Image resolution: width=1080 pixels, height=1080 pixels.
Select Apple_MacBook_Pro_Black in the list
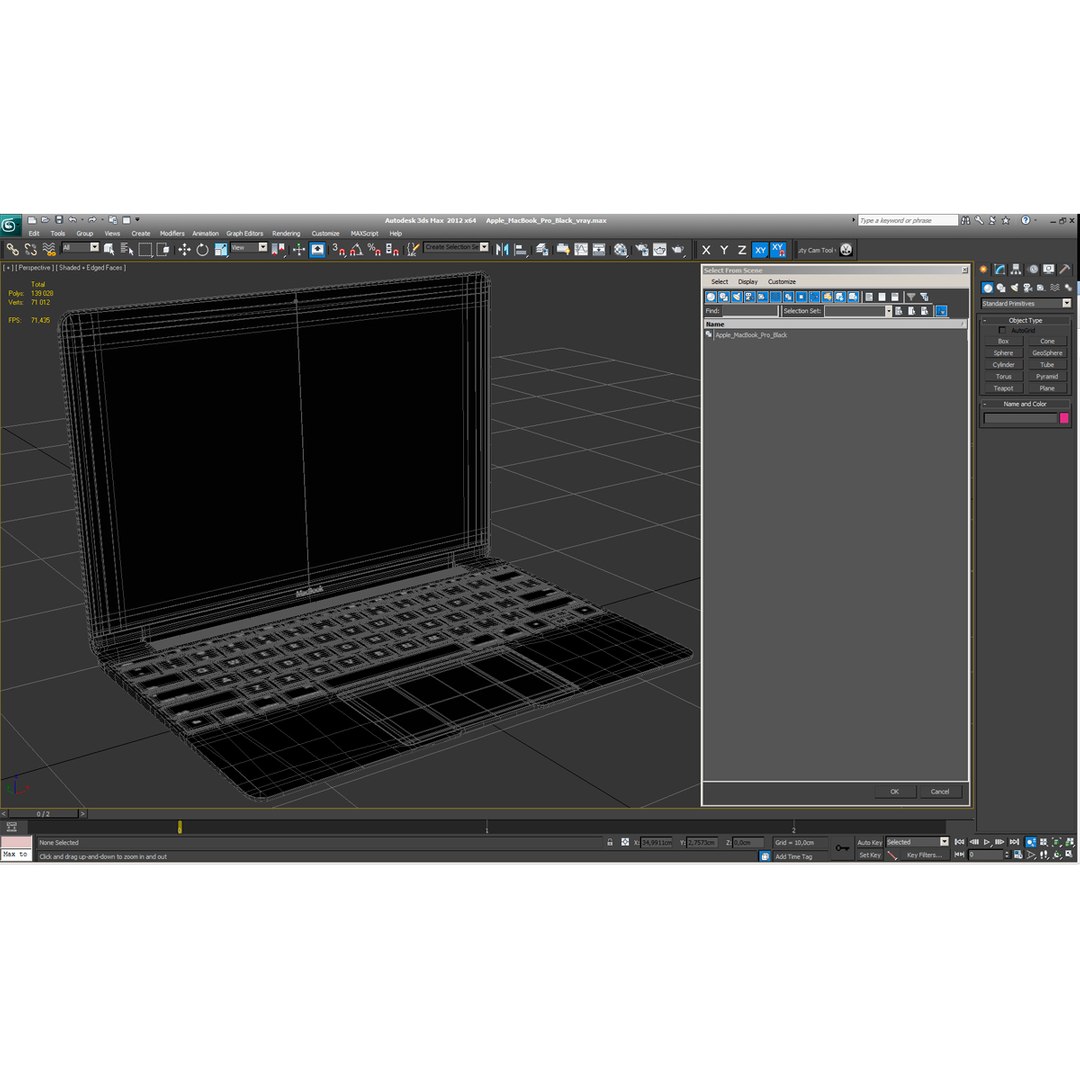pos(751,335)
